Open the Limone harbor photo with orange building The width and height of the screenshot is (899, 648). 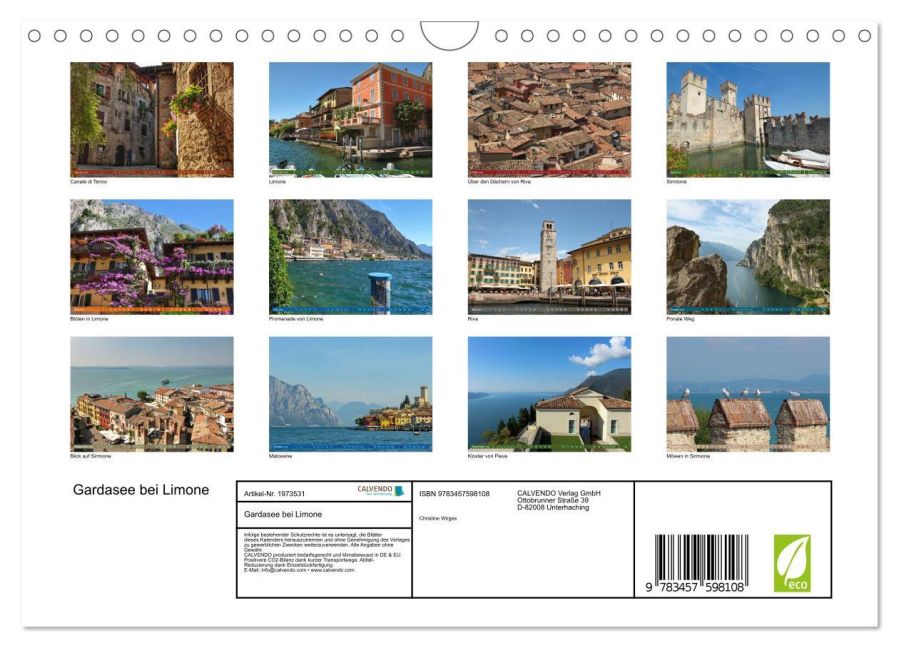tap(350, 119)
